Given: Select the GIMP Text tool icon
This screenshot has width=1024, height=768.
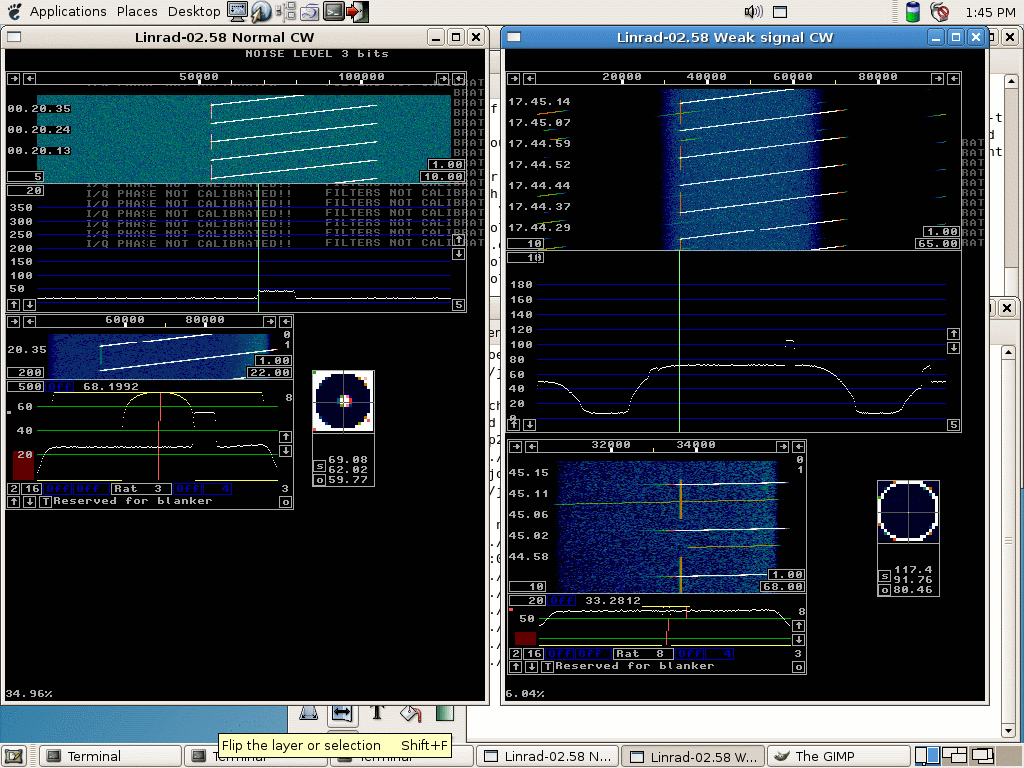Looking at the screenshot, I should pyautogui.click(x=377, y=712).
